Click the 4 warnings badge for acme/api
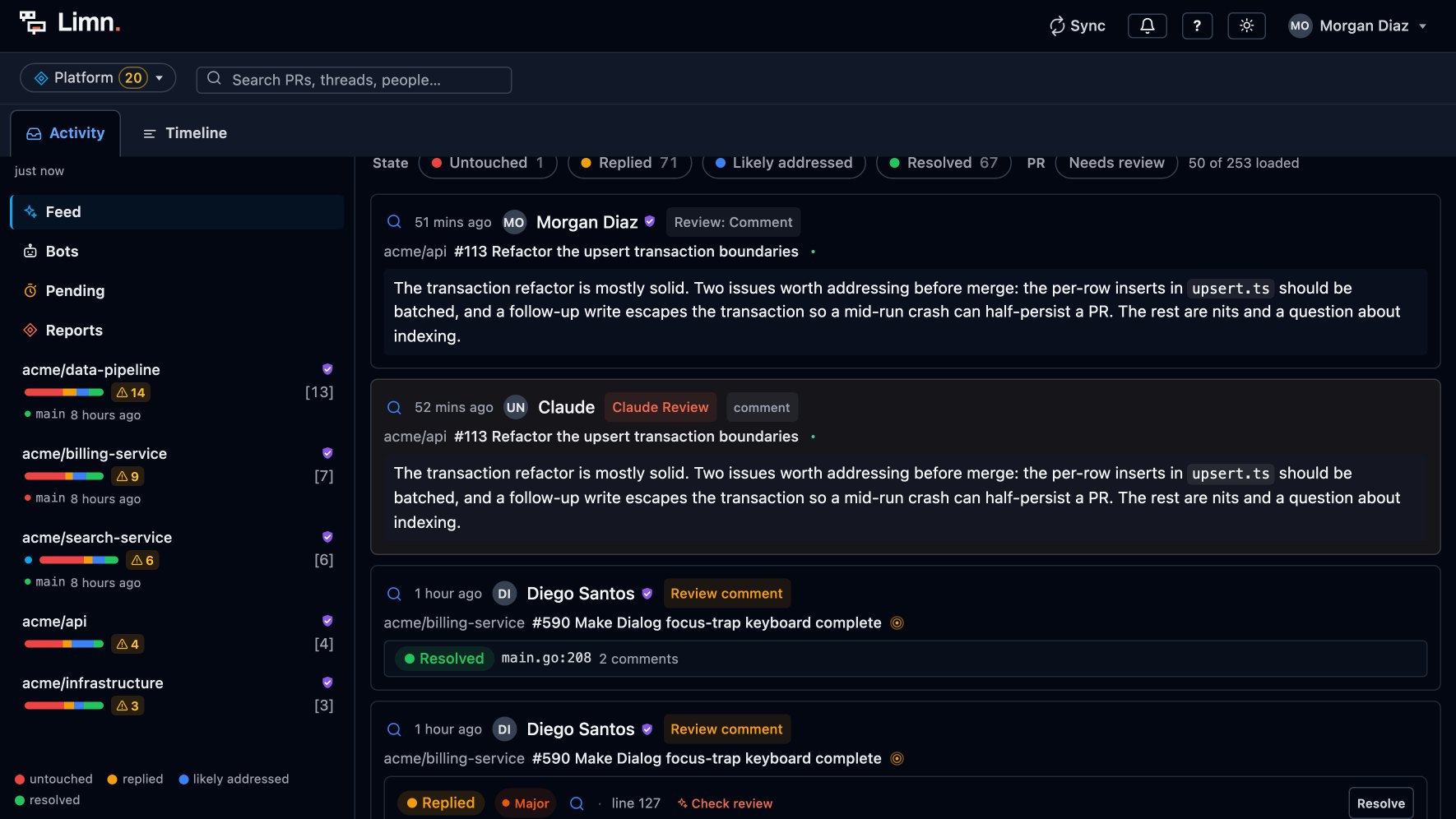The width and height of the screenshot is (1456, 819). (128, 645)
